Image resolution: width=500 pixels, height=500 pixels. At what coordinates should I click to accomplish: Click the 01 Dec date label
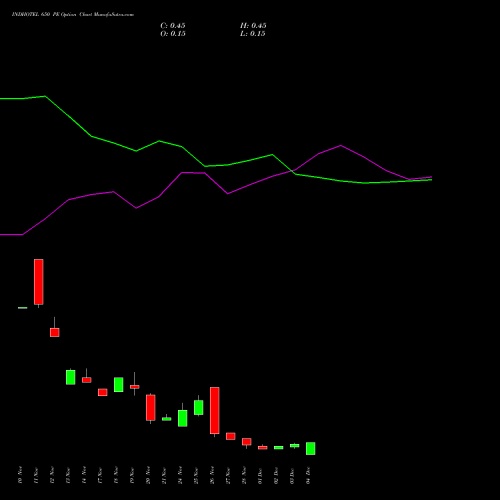(260, 475)
